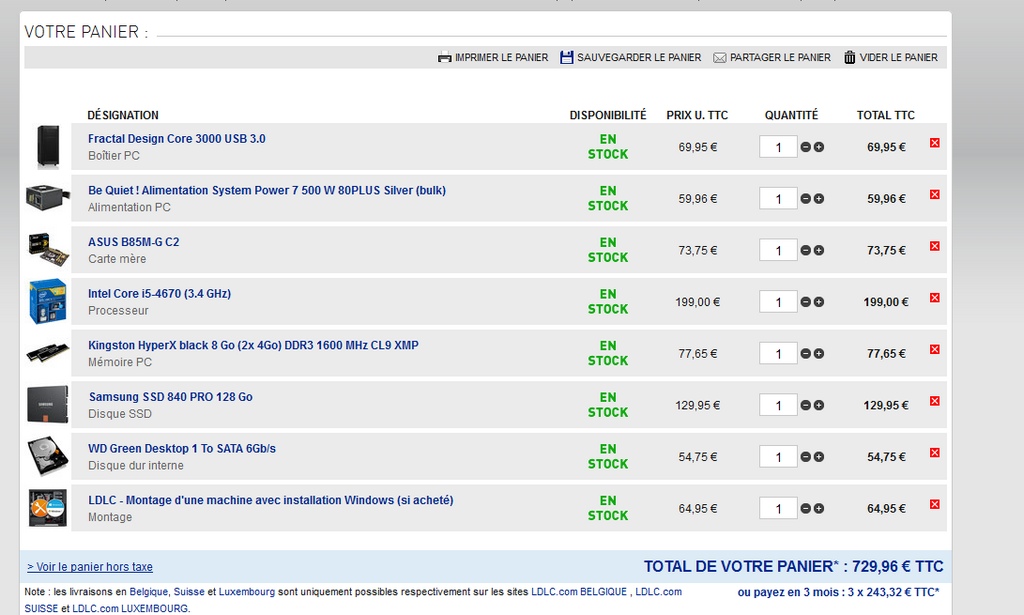View cart excluding tax (hors taxe)
Viewport: 1024px width, 615px height.
tap(90, 567)
